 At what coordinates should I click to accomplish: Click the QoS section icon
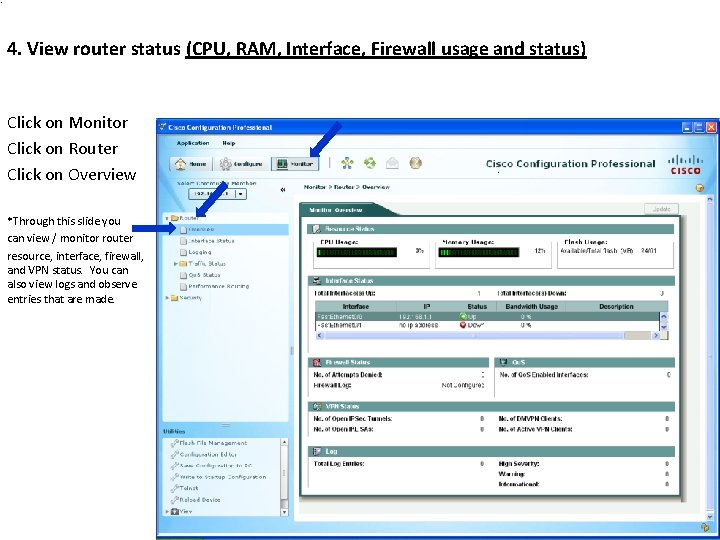(504, 362)
